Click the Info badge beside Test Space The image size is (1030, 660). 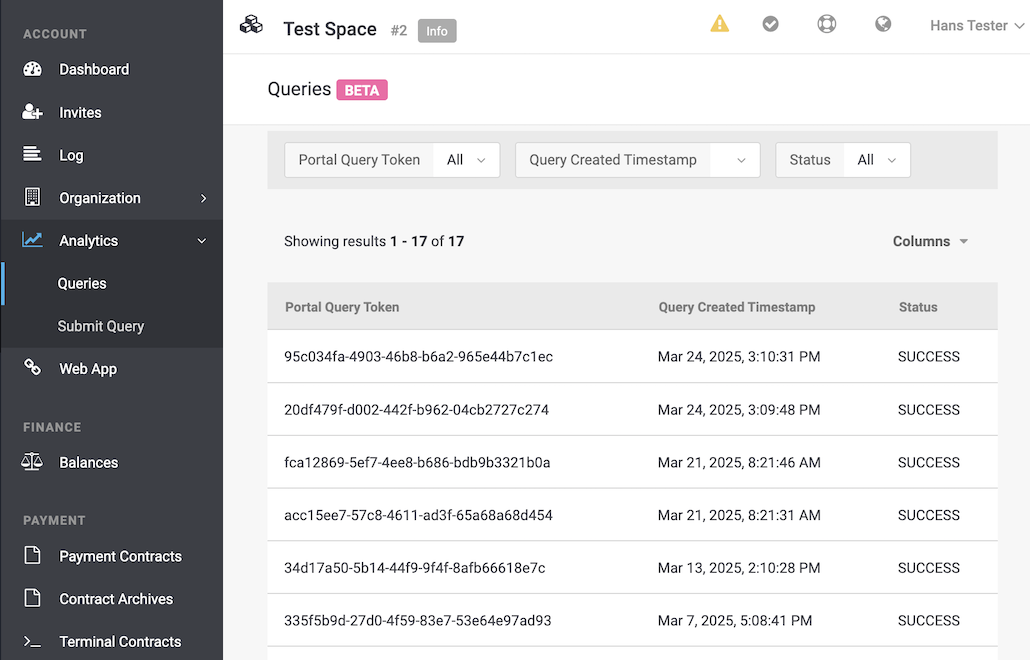point(436,30)
